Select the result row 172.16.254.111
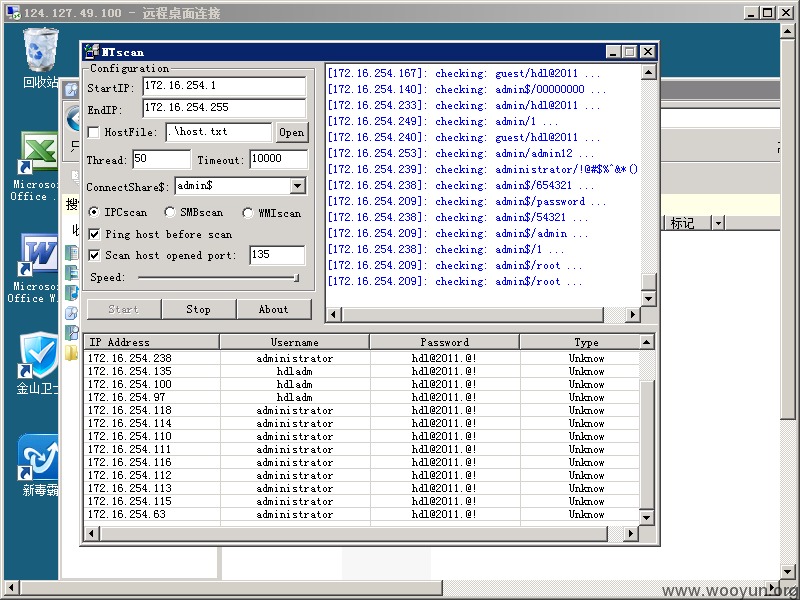Screen dimensions: 800x600 point(362,449)
